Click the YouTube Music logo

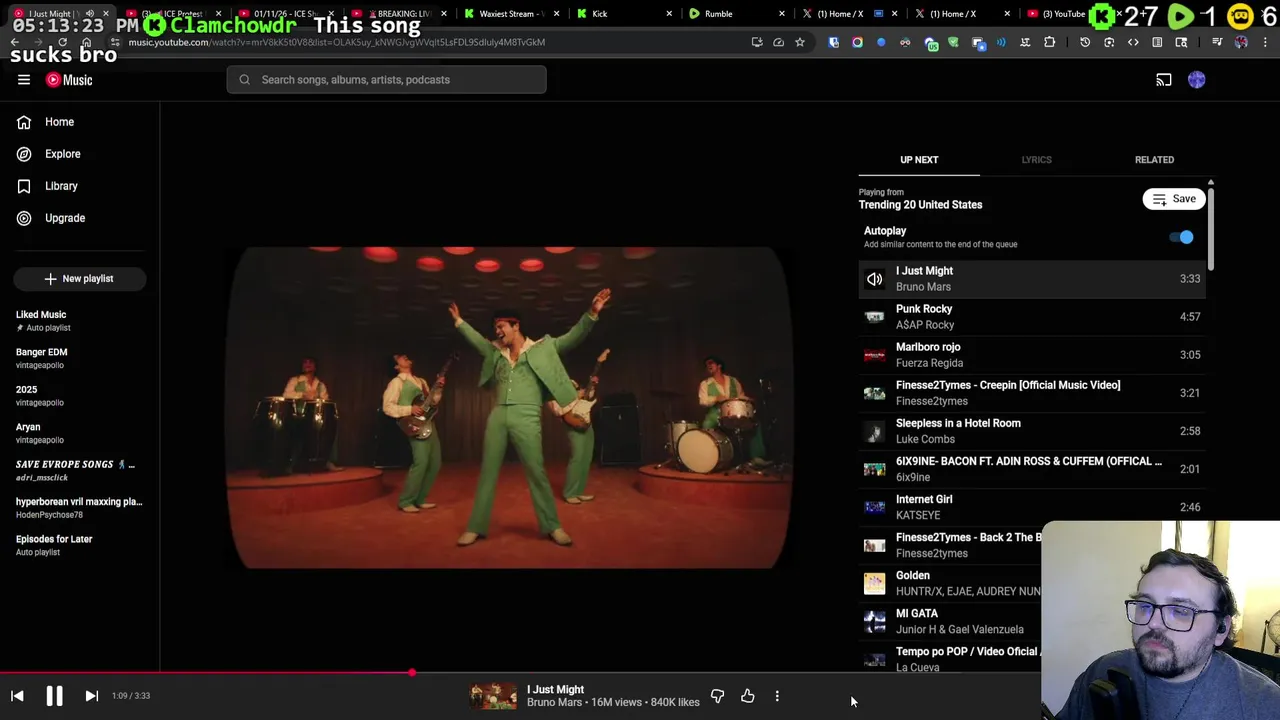pyautogui.click(x=69, y=80)
